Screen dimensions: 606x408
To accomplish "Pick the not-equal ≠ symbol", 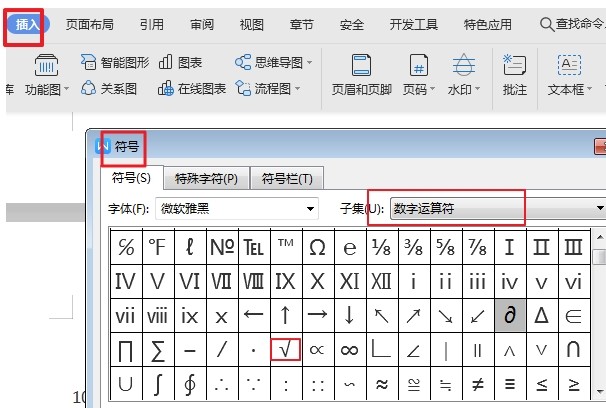I will click(x=478, y=383).
